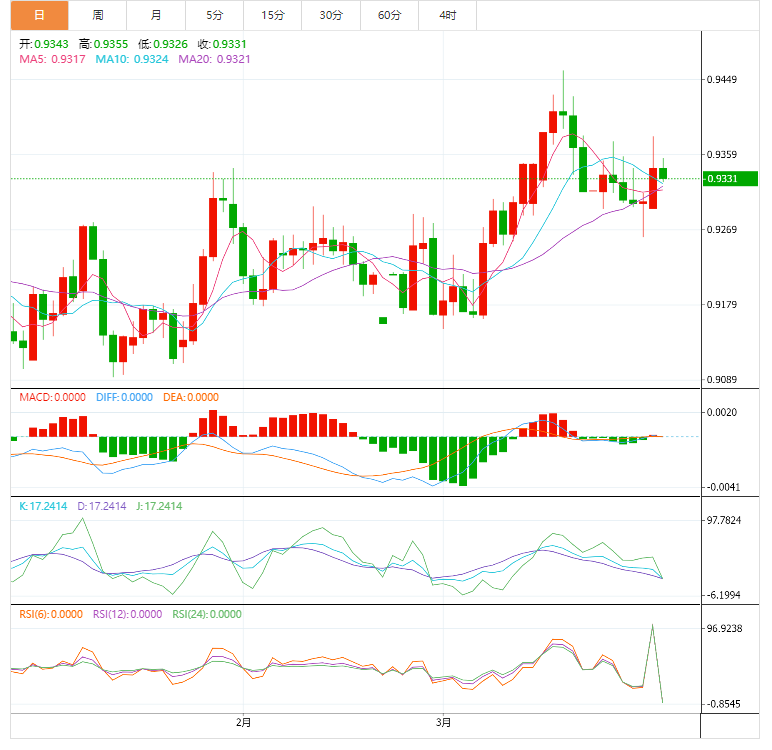Open the 月 monthly chart tab
The image size is (772, 750).
[x=157, y=15]
